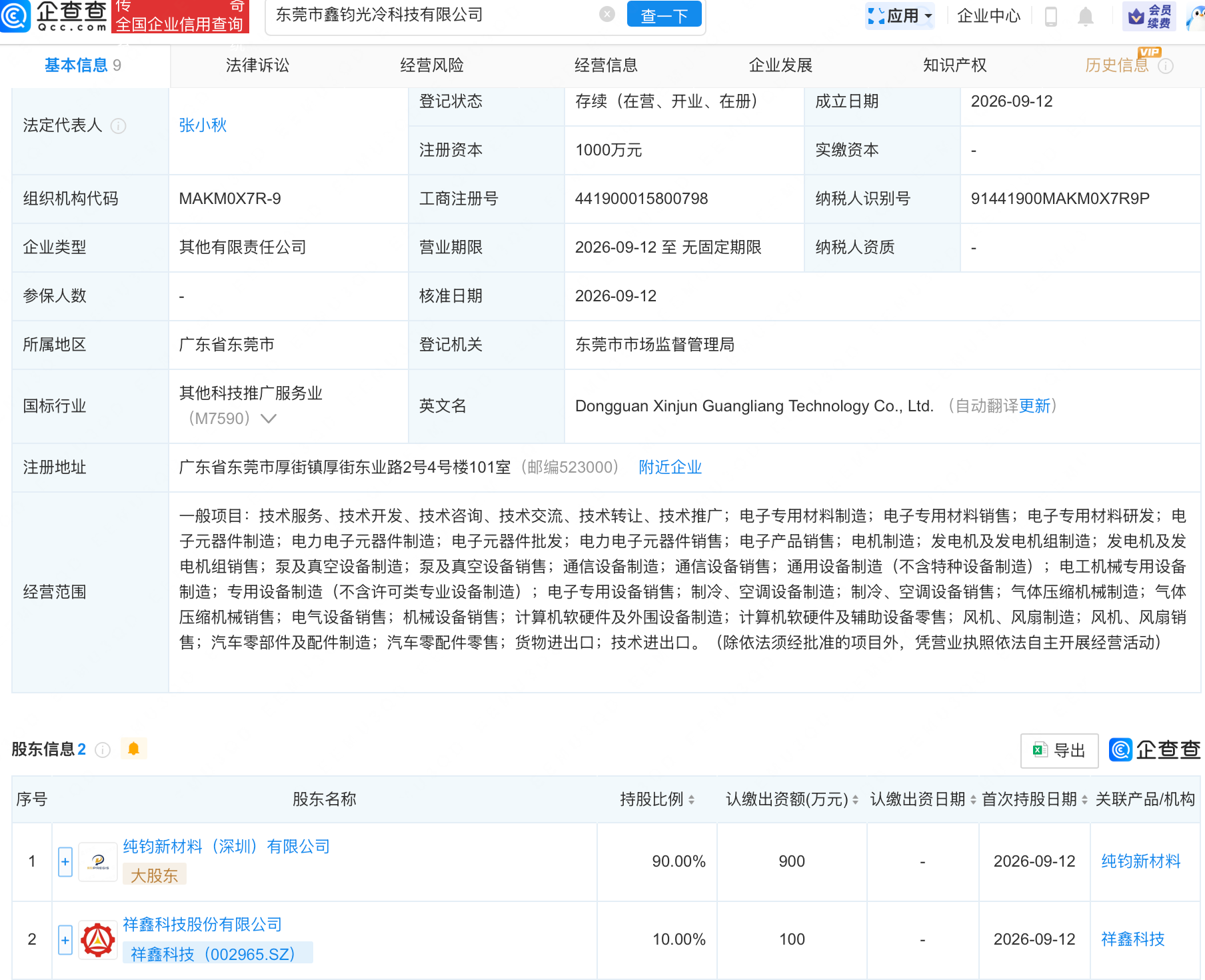Expand the 国标行业 M7590 chevron
The image size is (1205, 980).
[269, 419]
